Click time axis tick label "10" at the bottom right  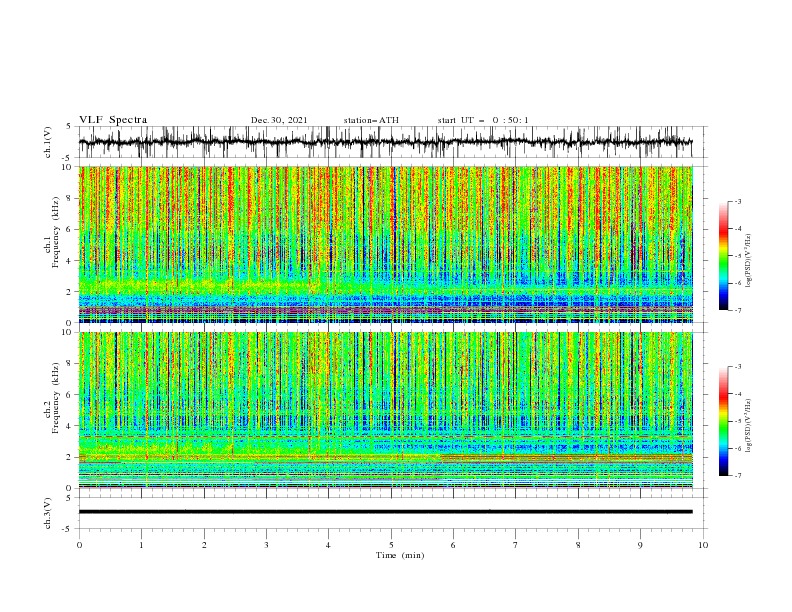point(703,545)
